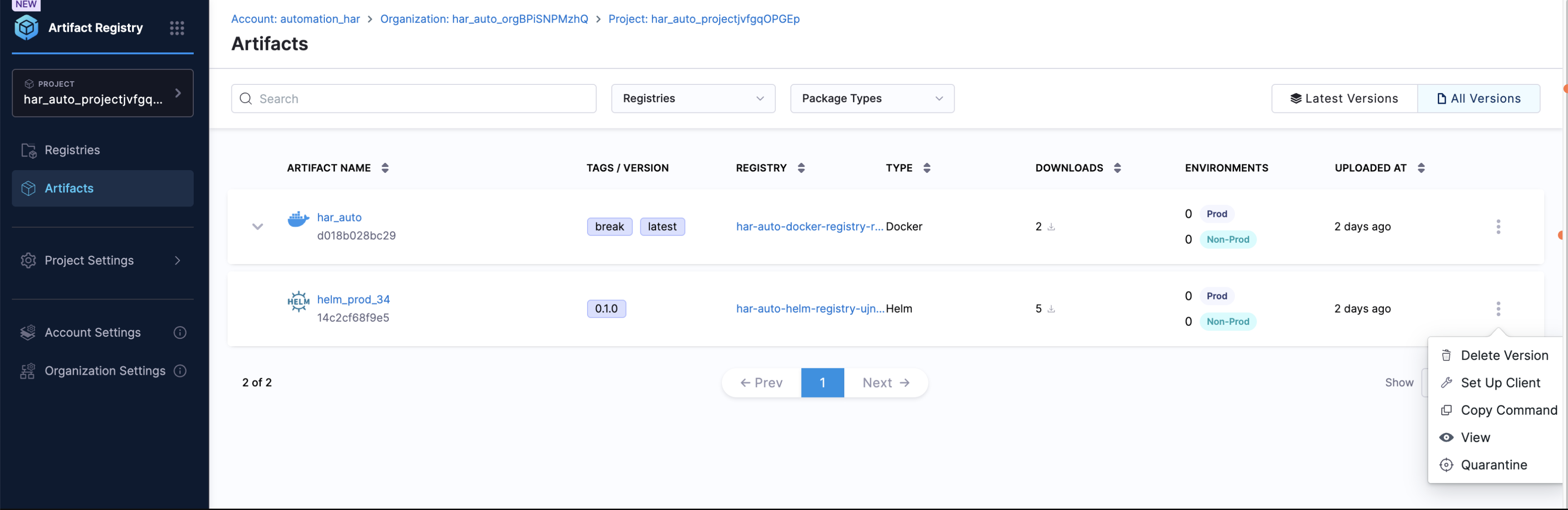Click the Next pagination button
Viewport: 1568px width, 510px height.
click(886, 383)
